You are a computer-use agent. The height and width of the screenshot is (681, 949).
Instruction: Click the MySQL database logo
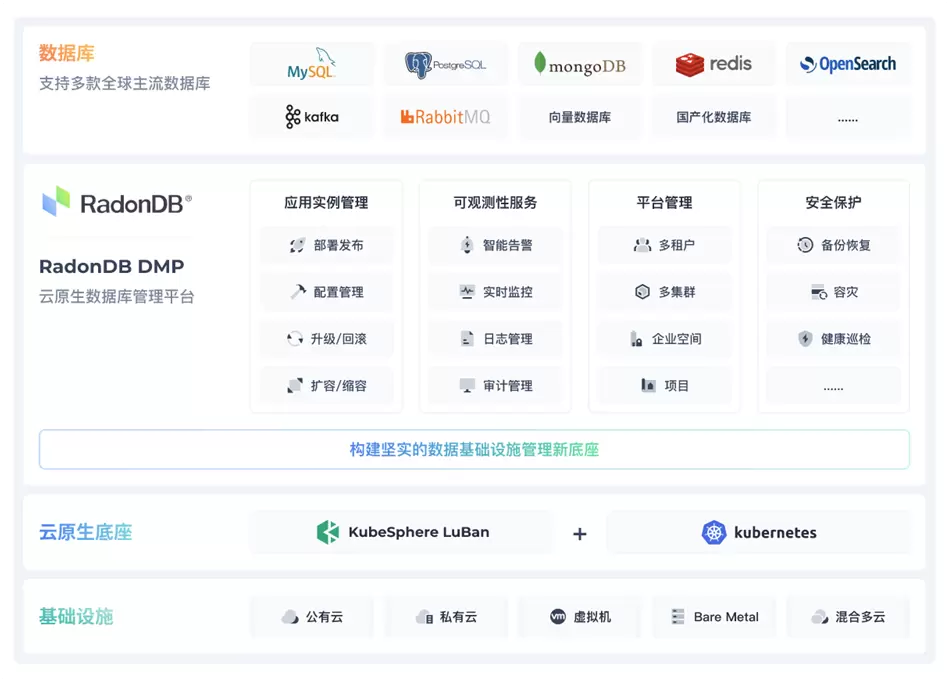pyautogui.click(x=311, y=65)
